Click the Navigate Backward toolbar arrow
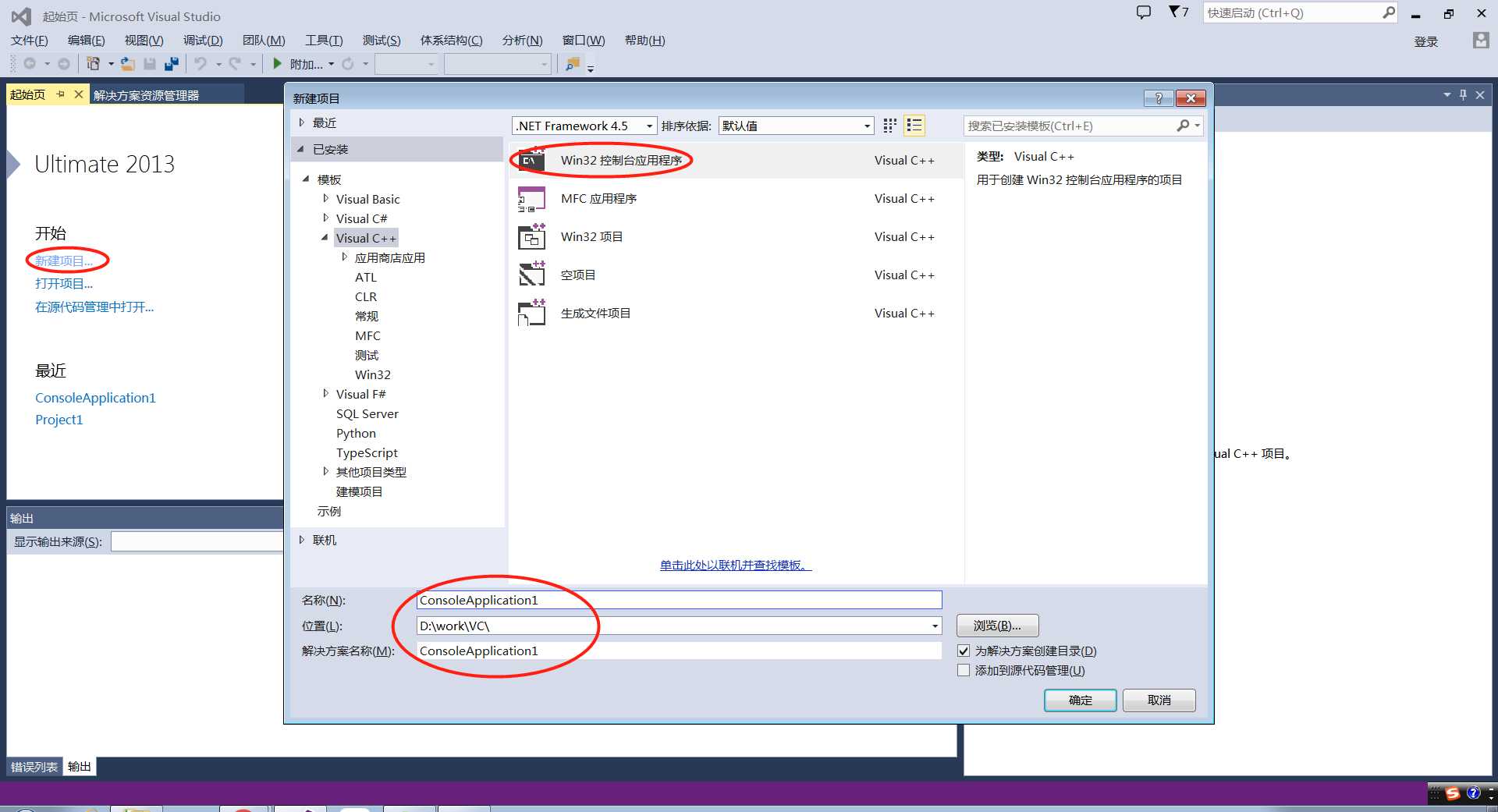This screenshot has width=1498, height=812. click(x=30, y=64)
